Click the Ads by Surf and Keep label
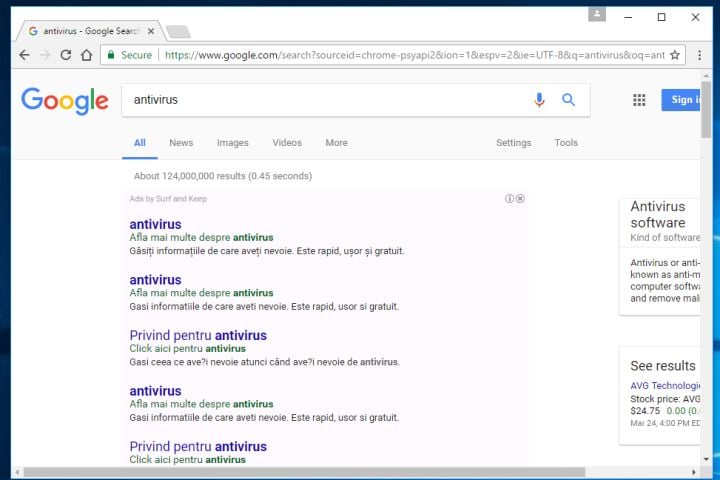 (168, 199)
